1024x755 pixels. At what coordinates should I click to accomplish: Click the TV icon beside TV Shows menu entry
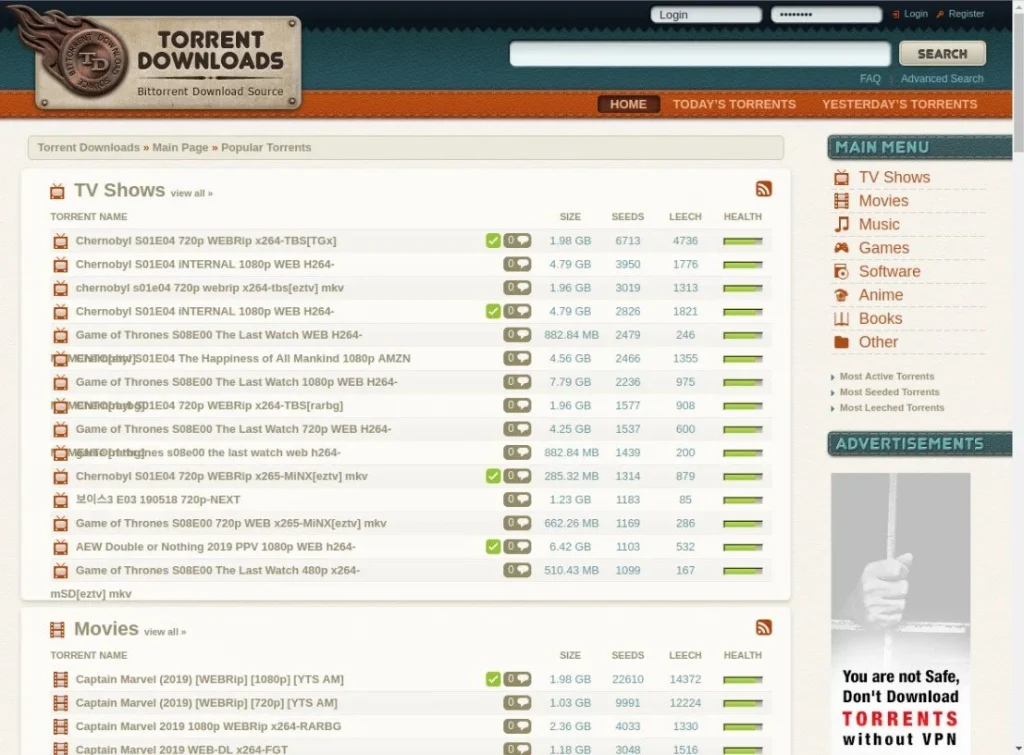(842, 178)
